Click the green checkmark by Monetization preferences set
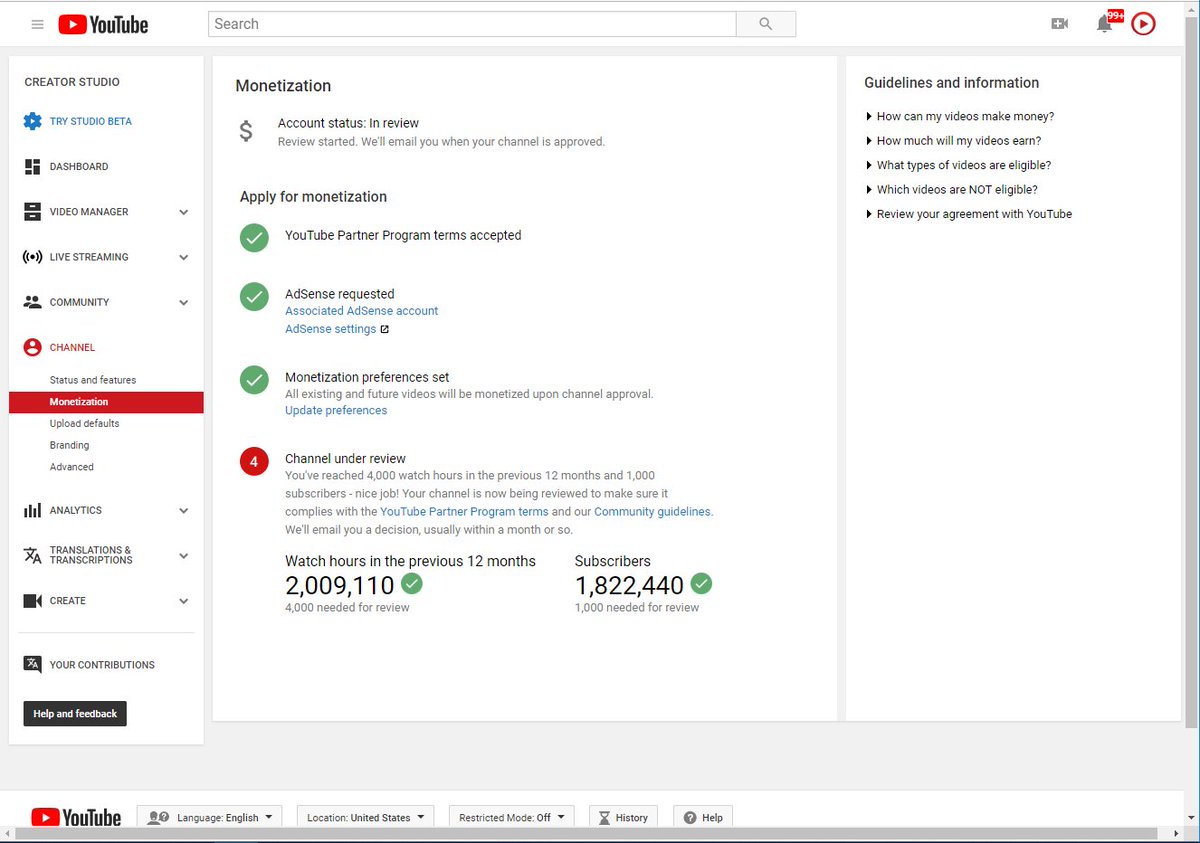Viewport: 1200px width, 843px height. point(254,379)
